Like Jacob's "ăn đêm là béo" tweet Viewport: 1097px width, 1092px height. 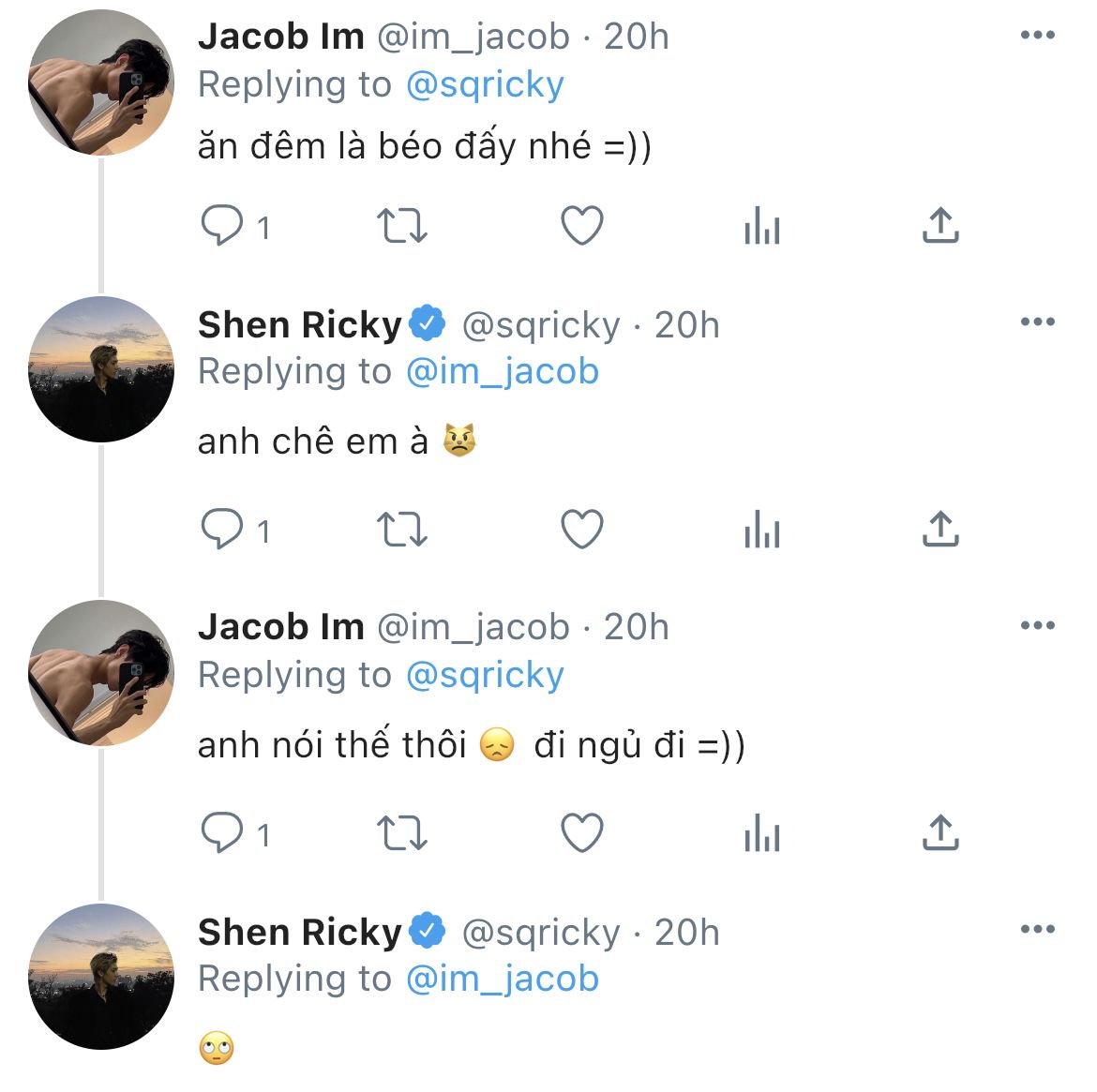(x=581, y=226)
